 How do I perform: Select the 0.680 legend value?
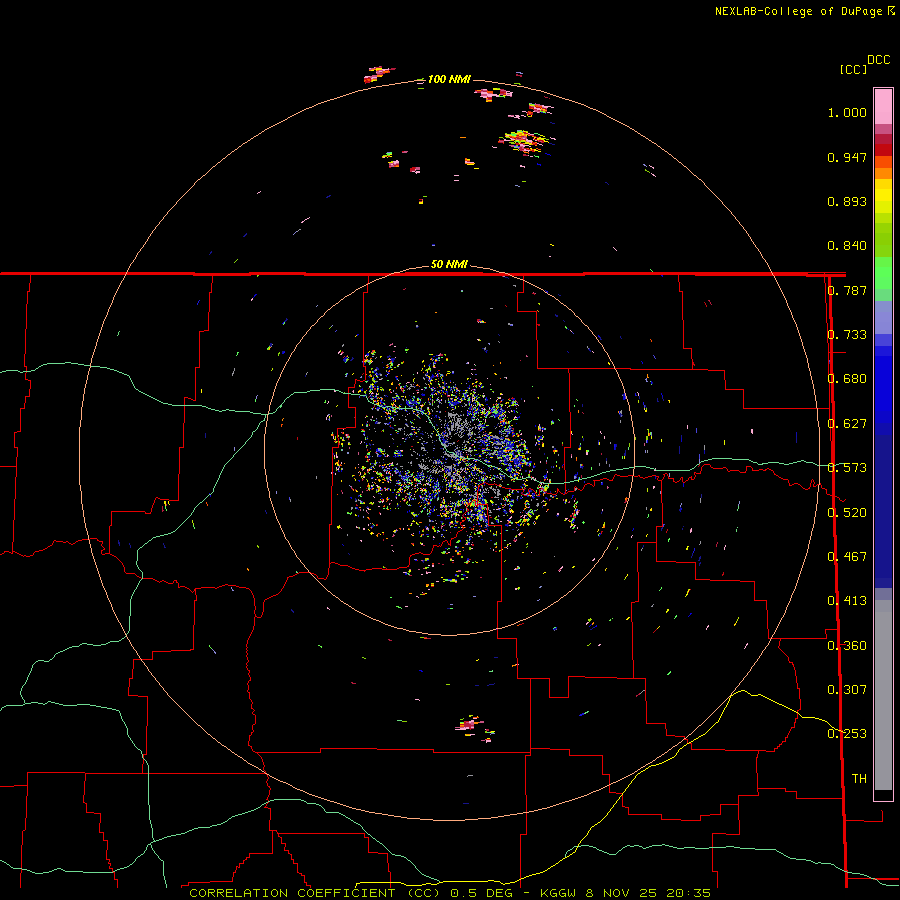847,379
